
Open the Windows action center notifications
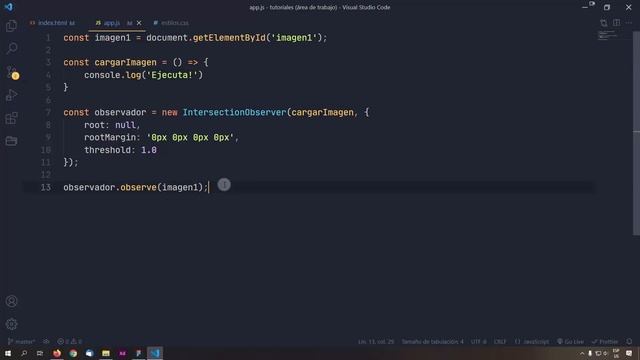pos(629,353)
